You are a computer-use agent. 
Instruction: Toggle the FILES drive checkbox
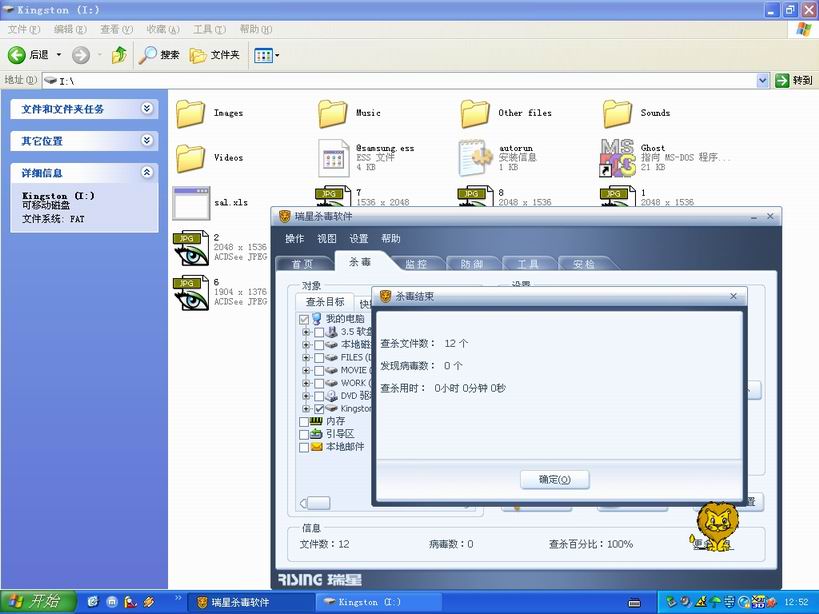[319, 358]
